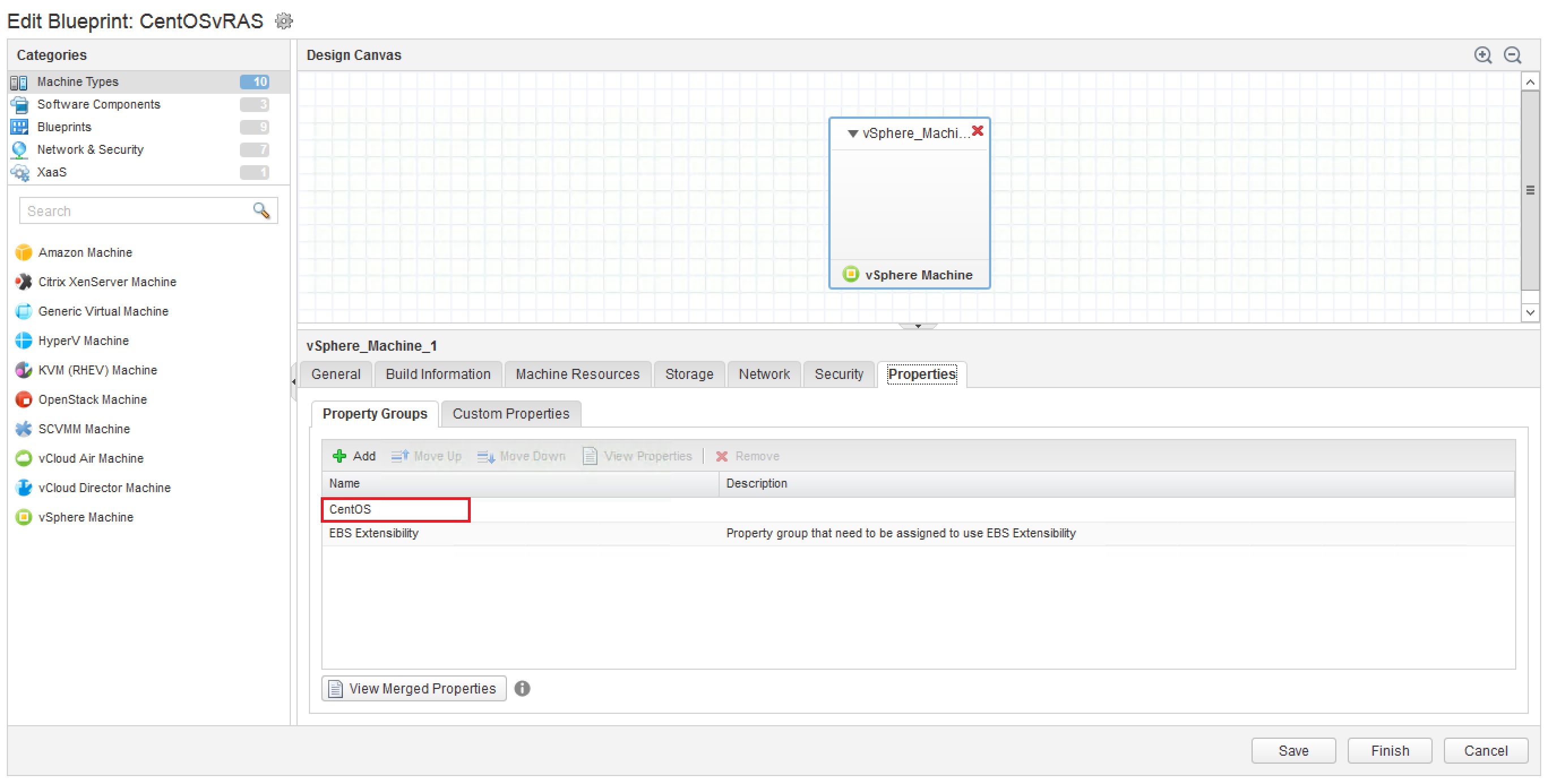Click canvas scrollbar down arrow
The height and width of the screenshot is (784, 1548).
click(1530, 312)
